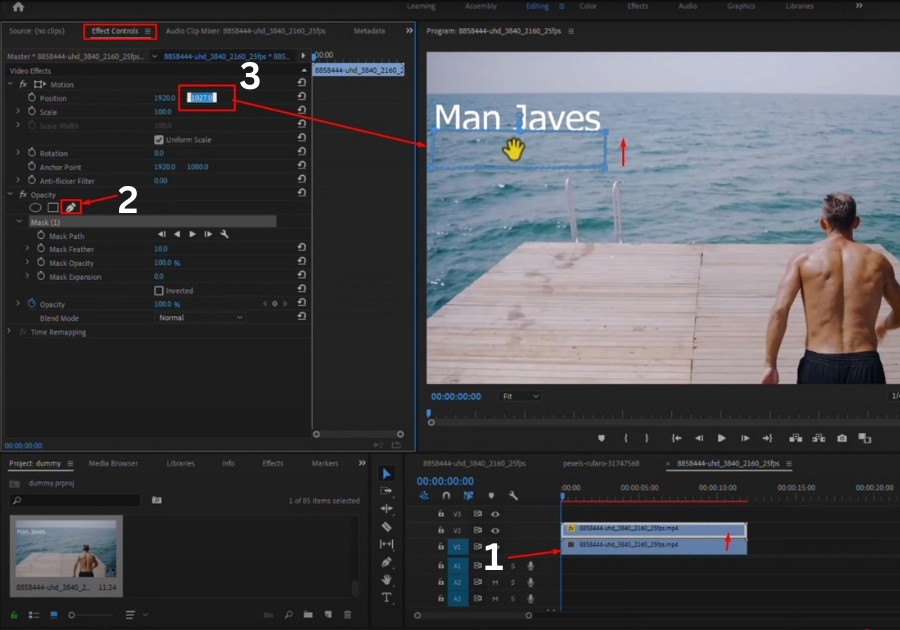Toggle animation stopwatch for Opacity
Screen dimensions: 900x630
32,304
